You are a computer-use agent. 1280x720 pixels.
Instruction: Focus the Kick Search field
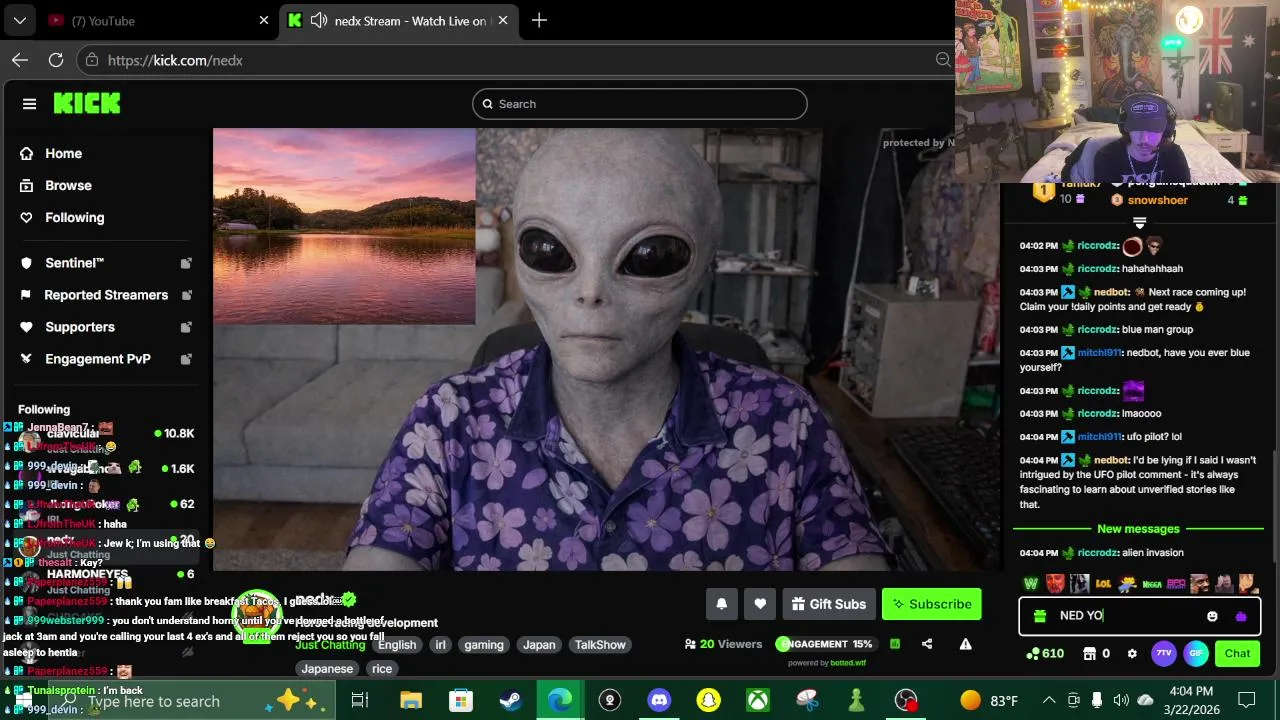[x=640, y=104]
